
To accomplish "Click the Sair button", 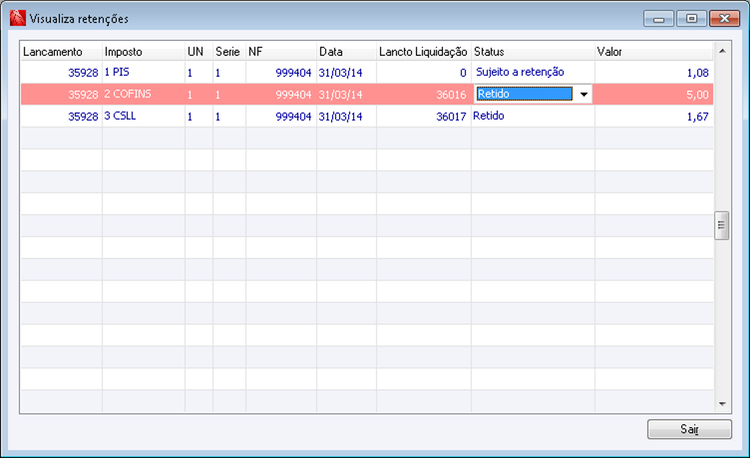I will (x=689, y=429).
